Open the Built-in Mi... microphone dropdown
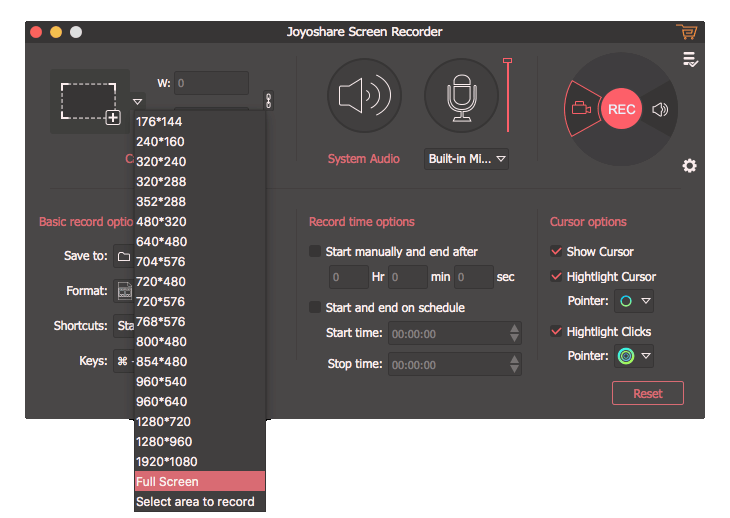The image size is (730, 518). (x=466, y=159)
